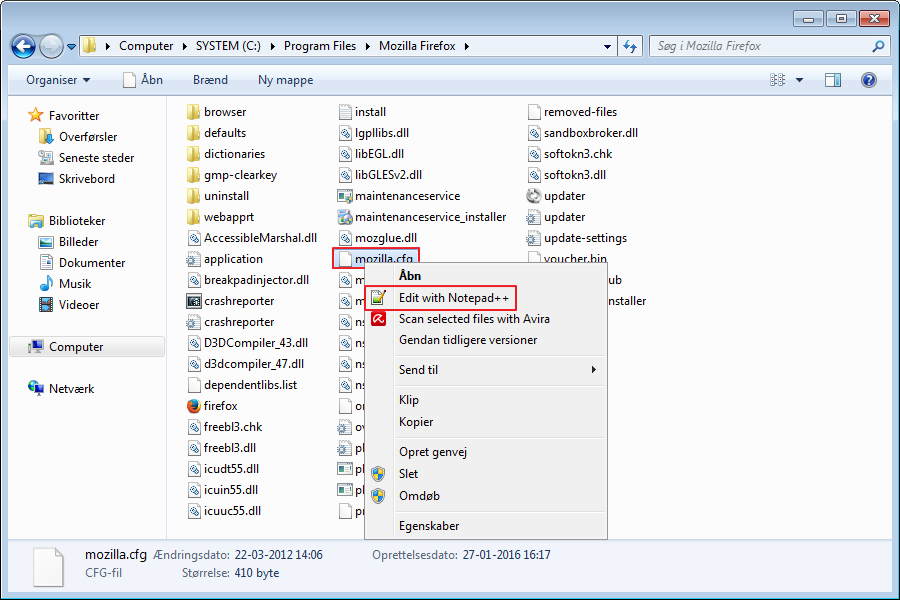Select Netværk in navigation pane

(x=61, y=389)
